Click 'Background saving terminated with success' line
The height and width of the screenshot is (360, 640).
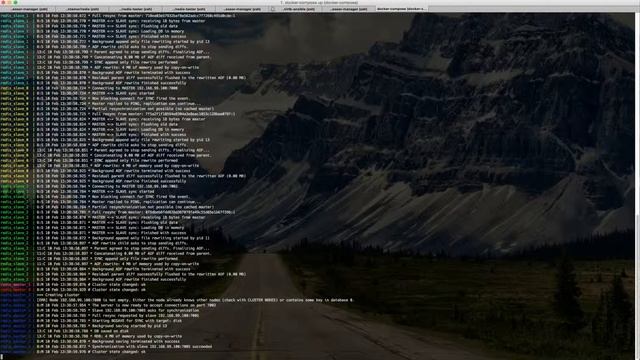pos(108,342)
